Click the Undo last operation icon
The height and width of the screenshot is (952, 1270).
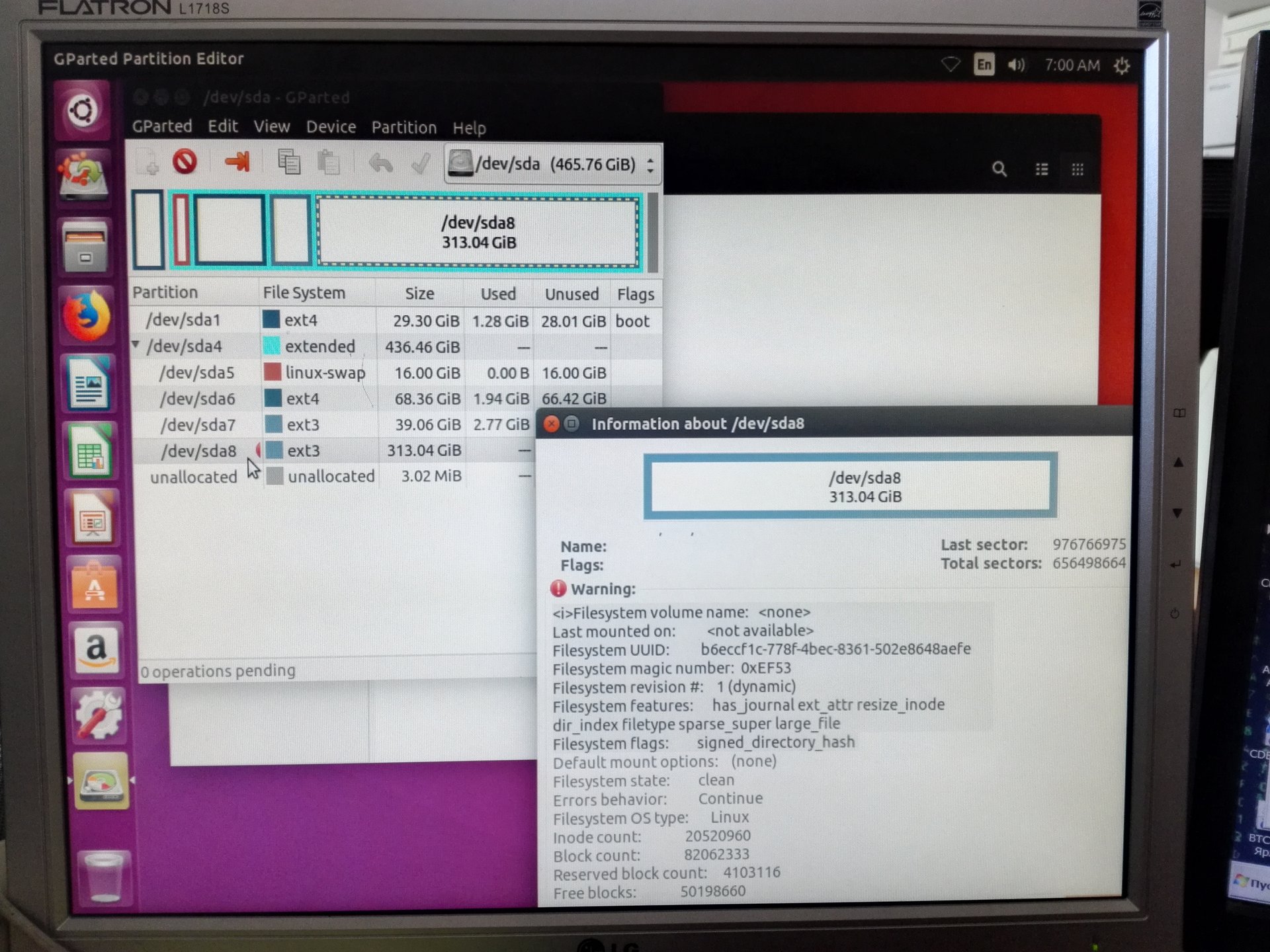click(x=380, y=163)
